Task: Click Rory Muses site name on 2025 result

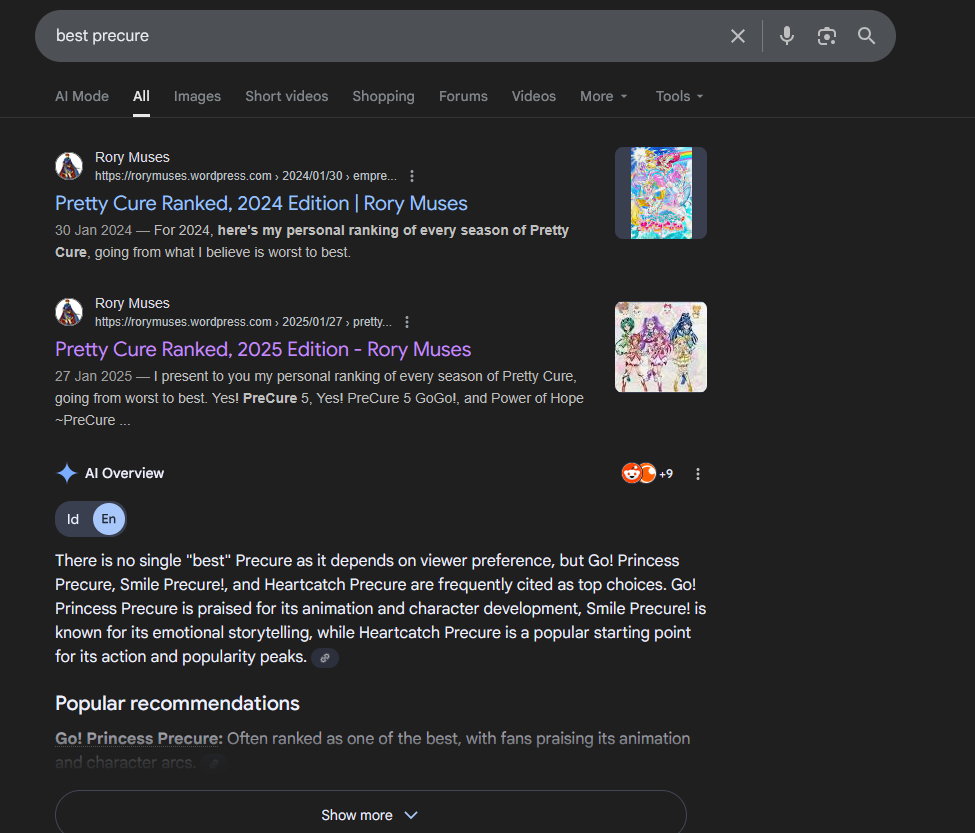Action: tap(132, 303)
